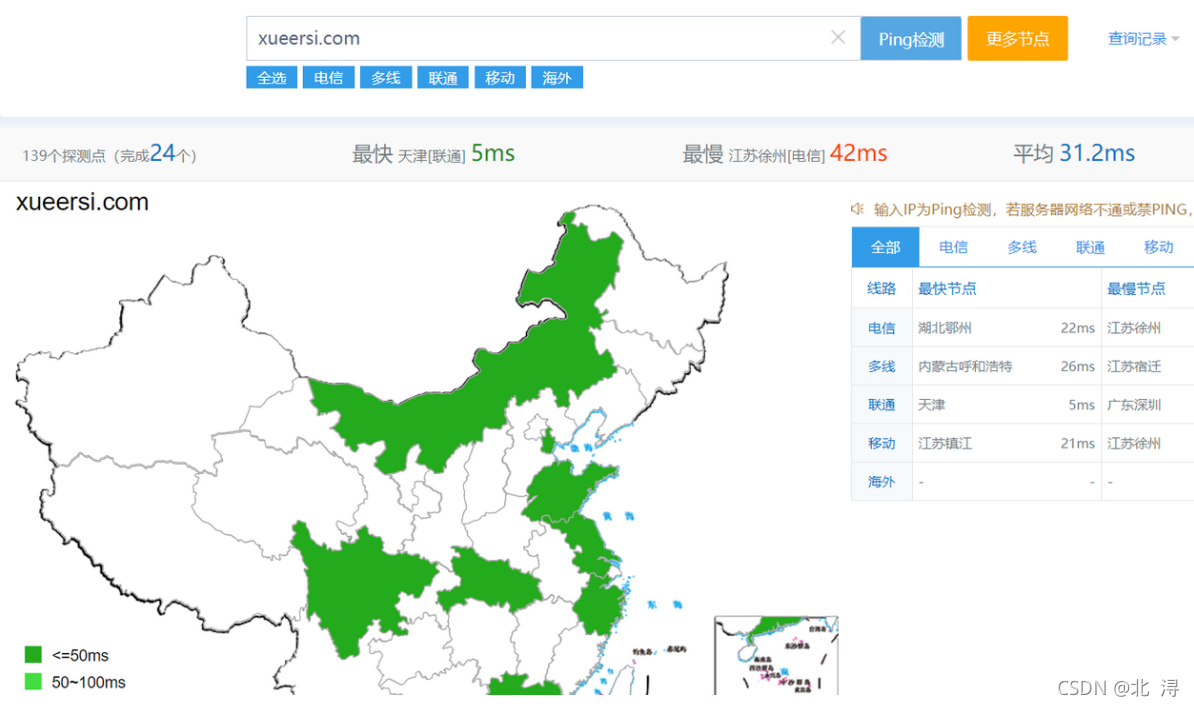Click the slowest 42ms value in the summary bar
Screen dimensions: 1194x706
(858, 153)
